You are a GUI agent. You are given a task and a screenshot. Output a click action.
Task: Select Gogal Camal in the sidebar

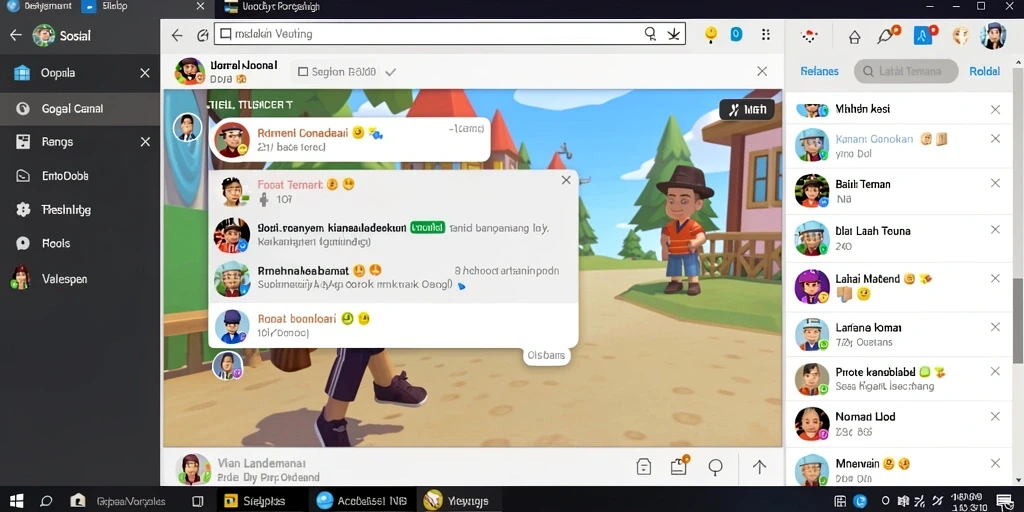pos(80,108)
